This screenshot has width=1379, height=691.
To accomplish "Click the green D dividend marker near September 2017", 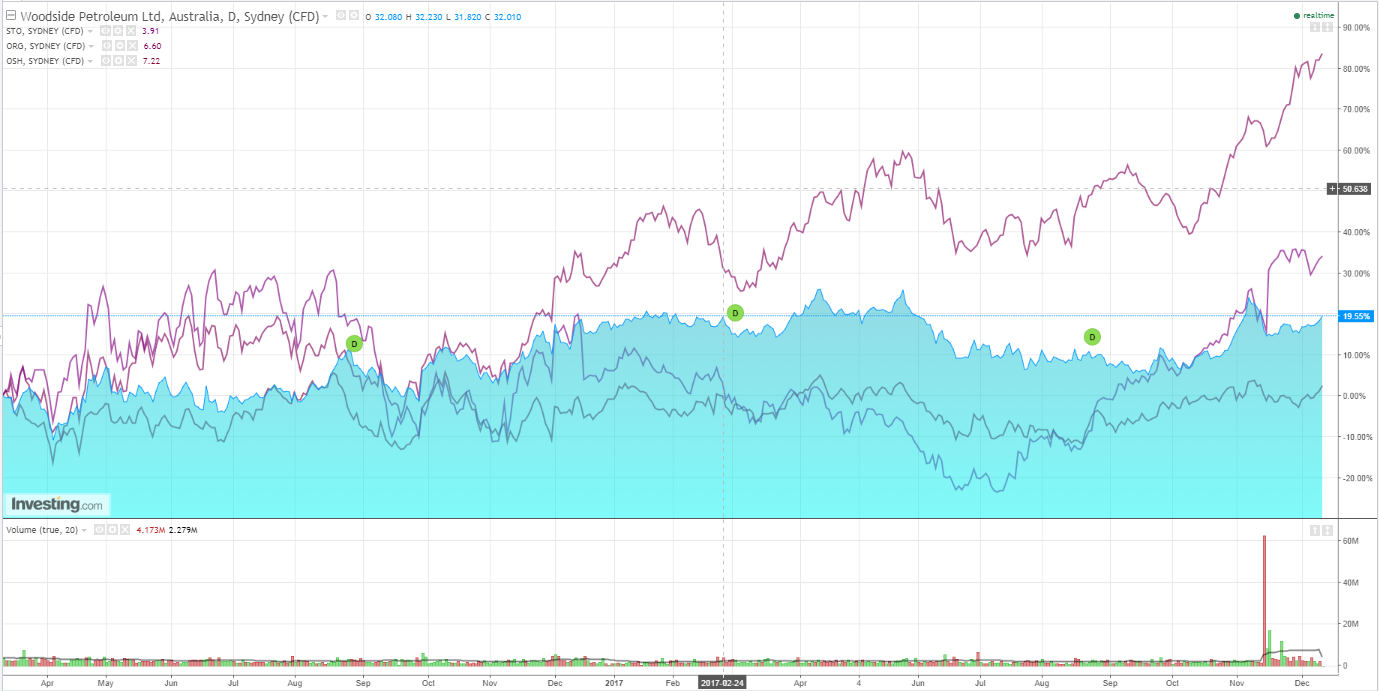I will pyautogui.click(x=1092, y=337).
